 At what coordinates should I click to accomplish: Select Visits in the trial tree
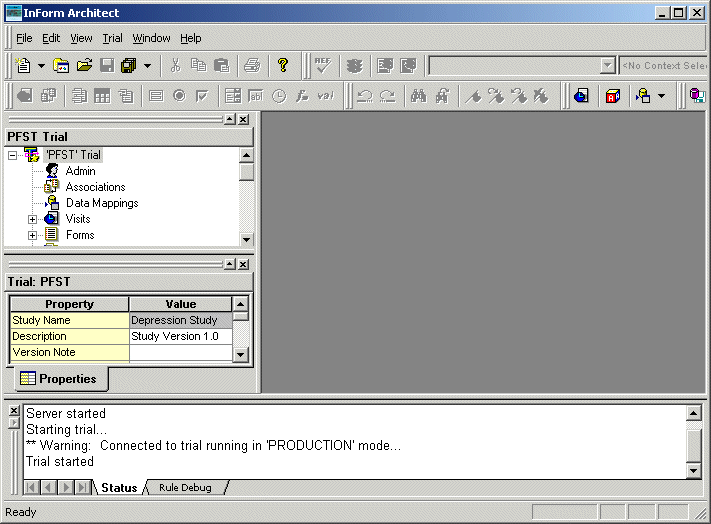(78, 219)
